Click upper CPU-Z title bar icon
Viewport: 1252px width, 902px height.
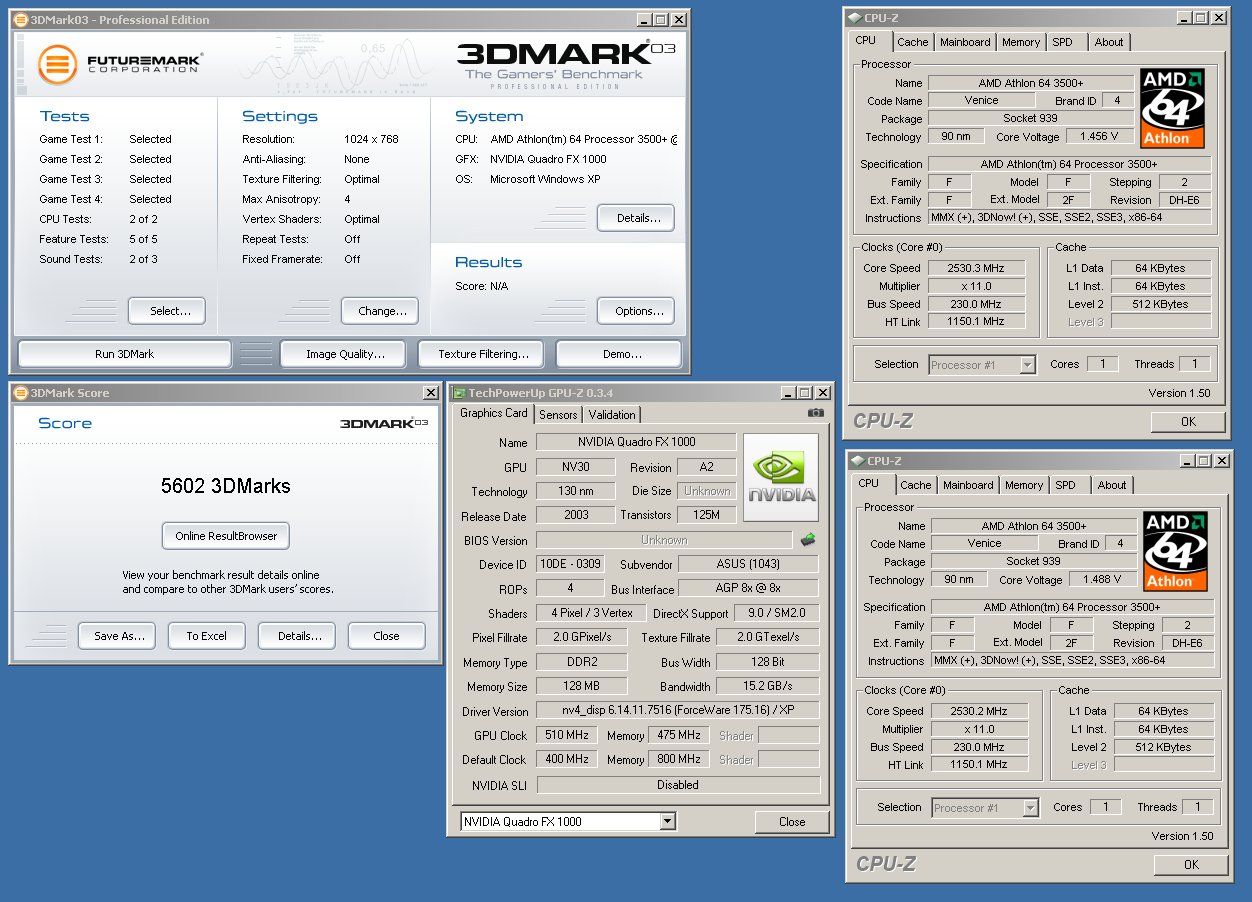(x=854, y=17)
